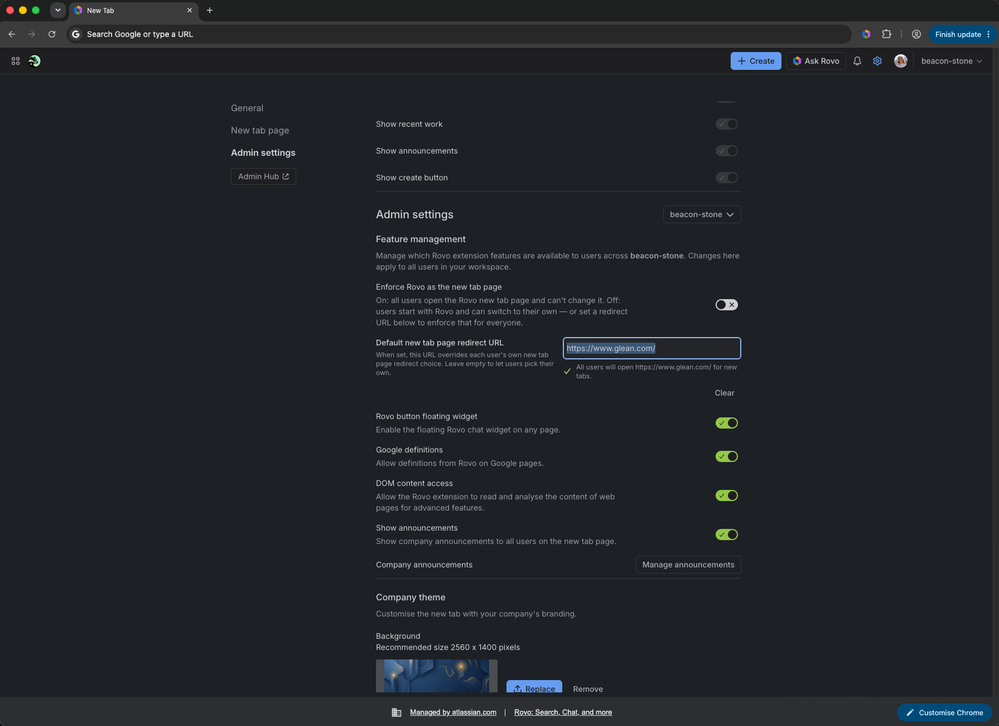The image size is (999, 726).
Task: Open Ask Rovo chat
Action: [816, 61]
